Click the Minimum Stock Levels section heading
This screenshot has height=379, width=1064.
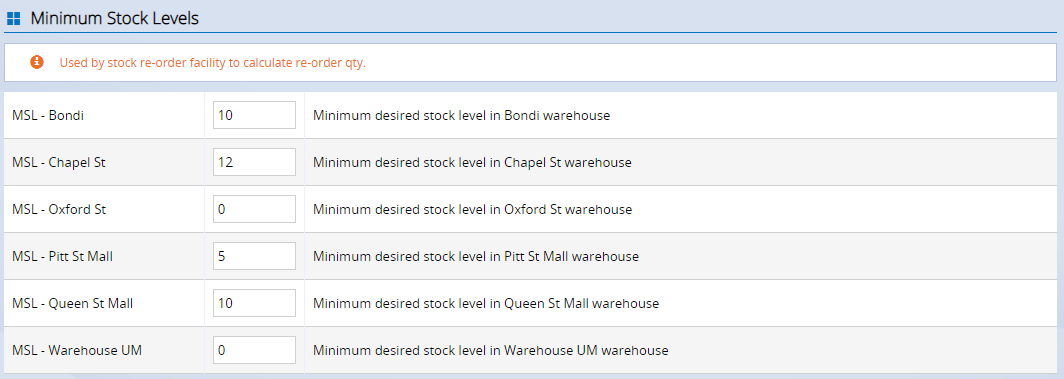coord(115,19)
